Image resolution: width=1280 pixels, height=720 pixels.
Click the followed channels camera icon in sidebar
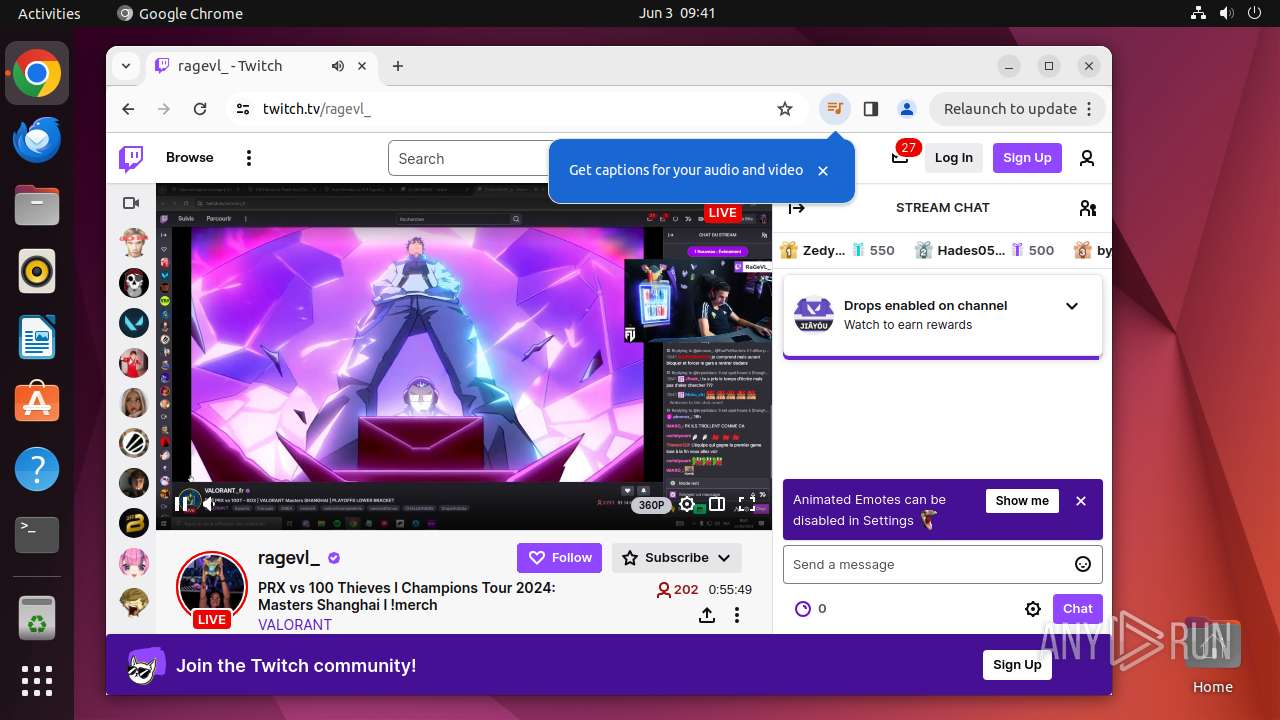point(131,203)
